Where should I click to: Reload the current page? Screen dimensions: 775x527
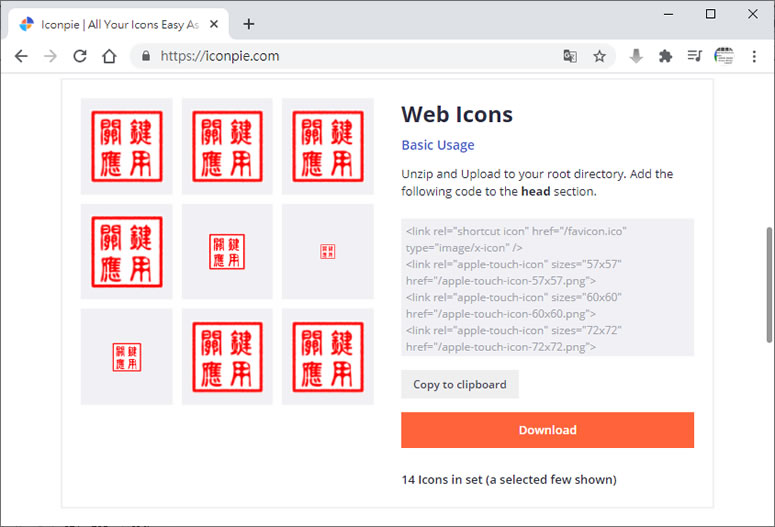(x=80, y=57)
